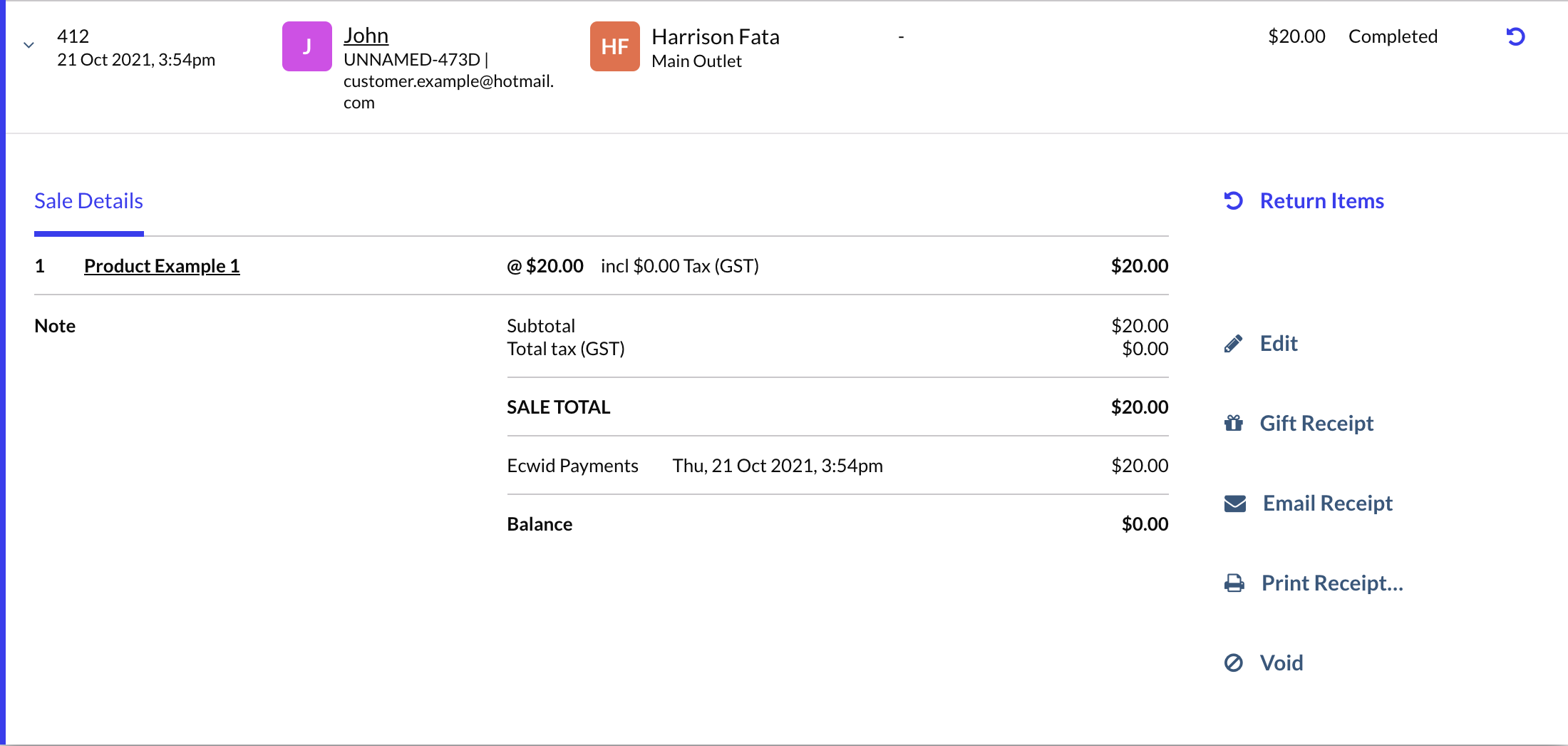Click Print Receipt...
The image size is (1568, 746).
[x=1331, y=583]
